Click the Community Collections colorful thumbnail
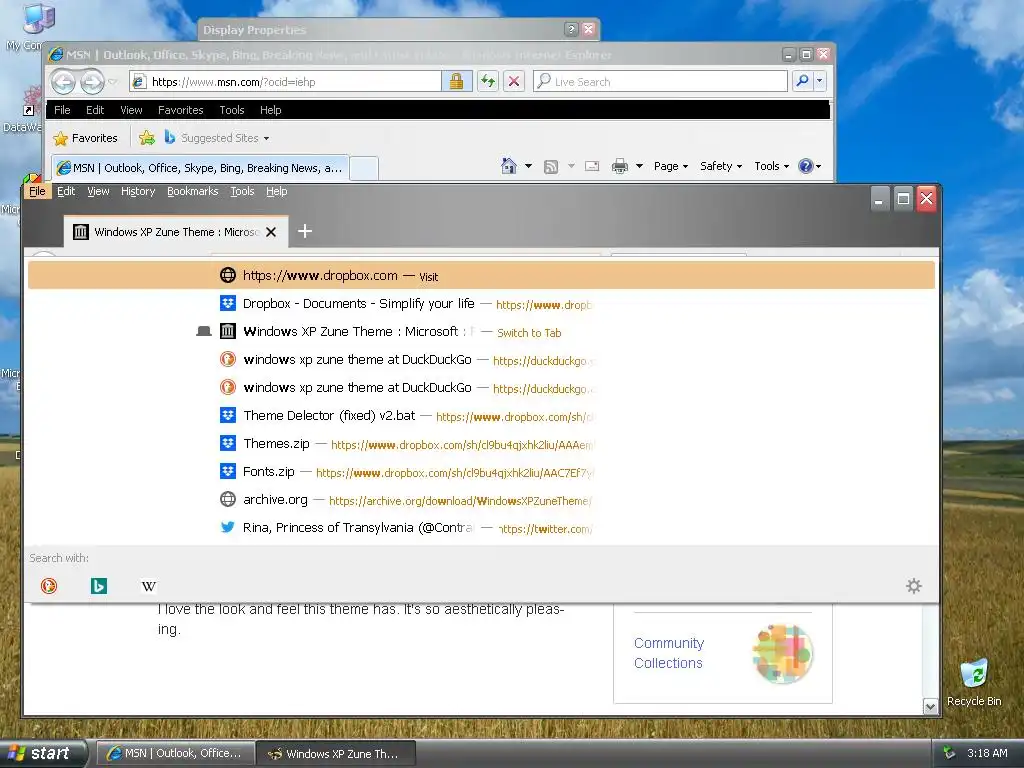The width and height of the screenshot is (1024, 768). [x=782, y=654]
